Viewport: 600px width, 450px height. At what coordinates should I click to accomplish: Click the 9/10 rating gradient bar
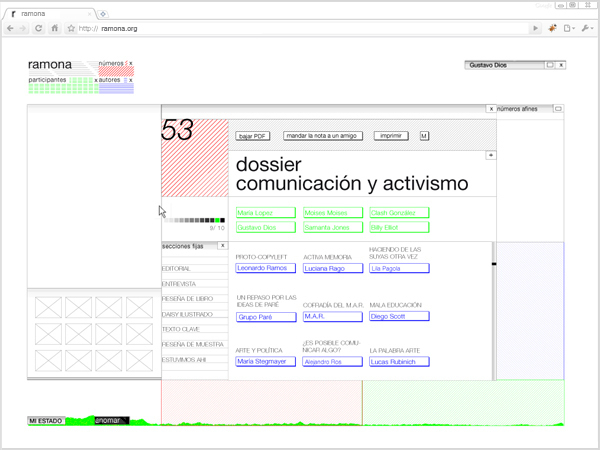(195, 220)
